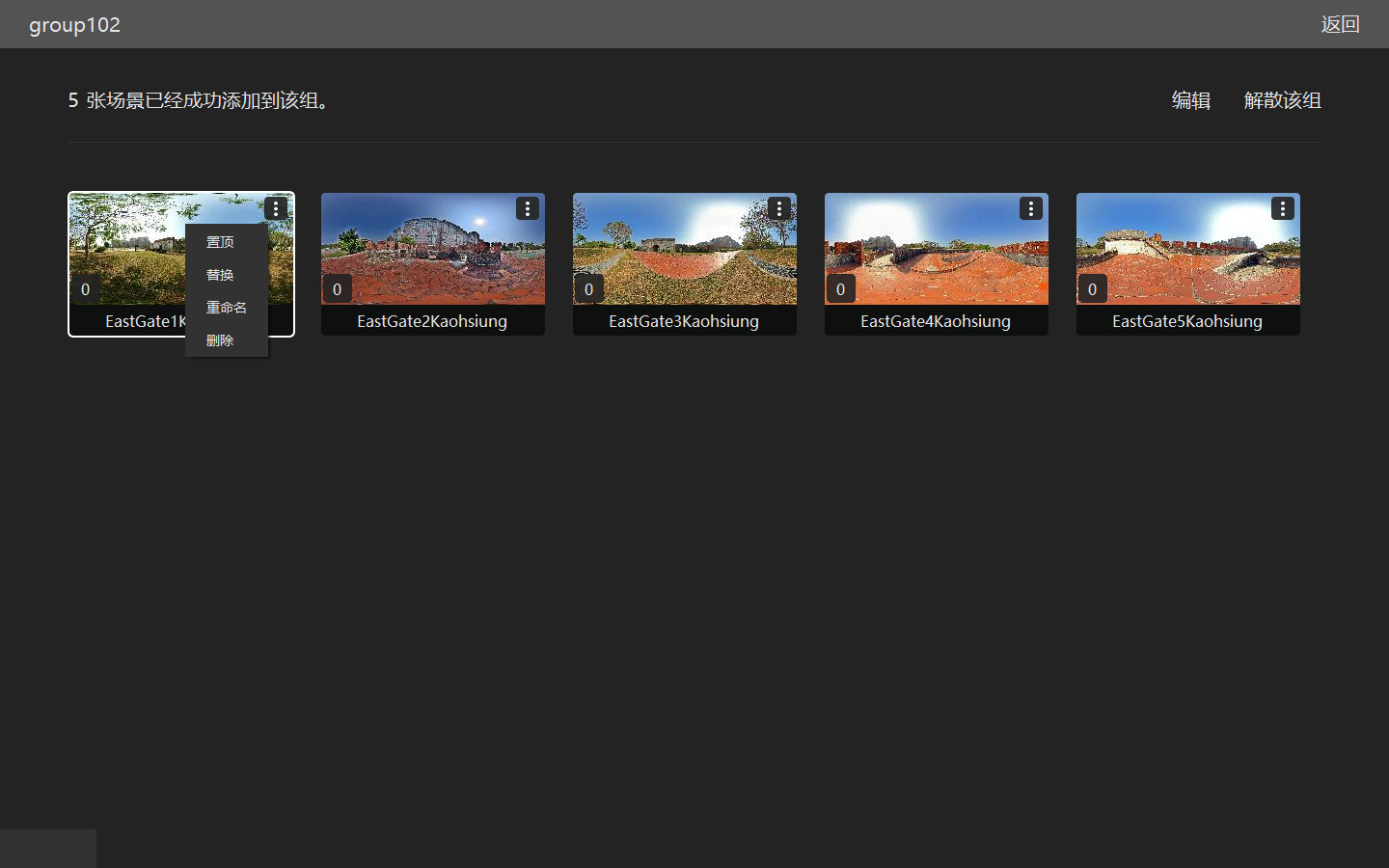Click the 0 counter badge on the first scene
The image size is (1389, 868).
85,289
